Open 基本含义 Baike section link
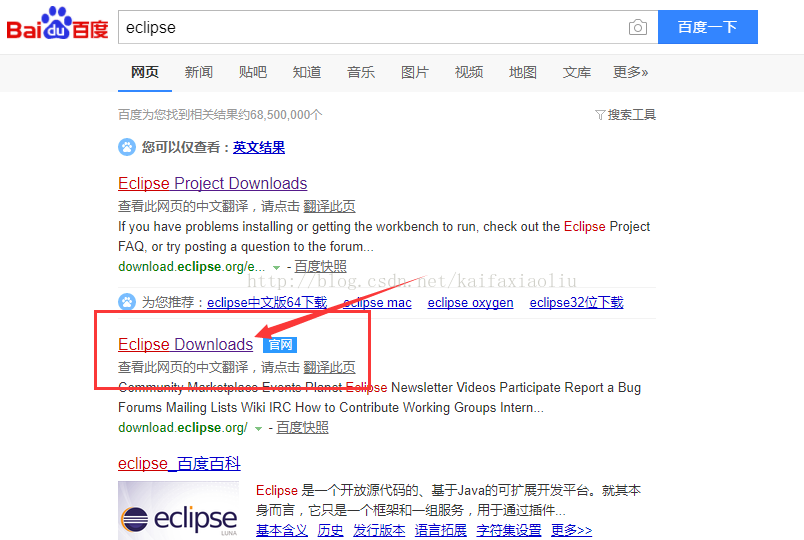Screen dimensions: 804x540 pos(282,530)
